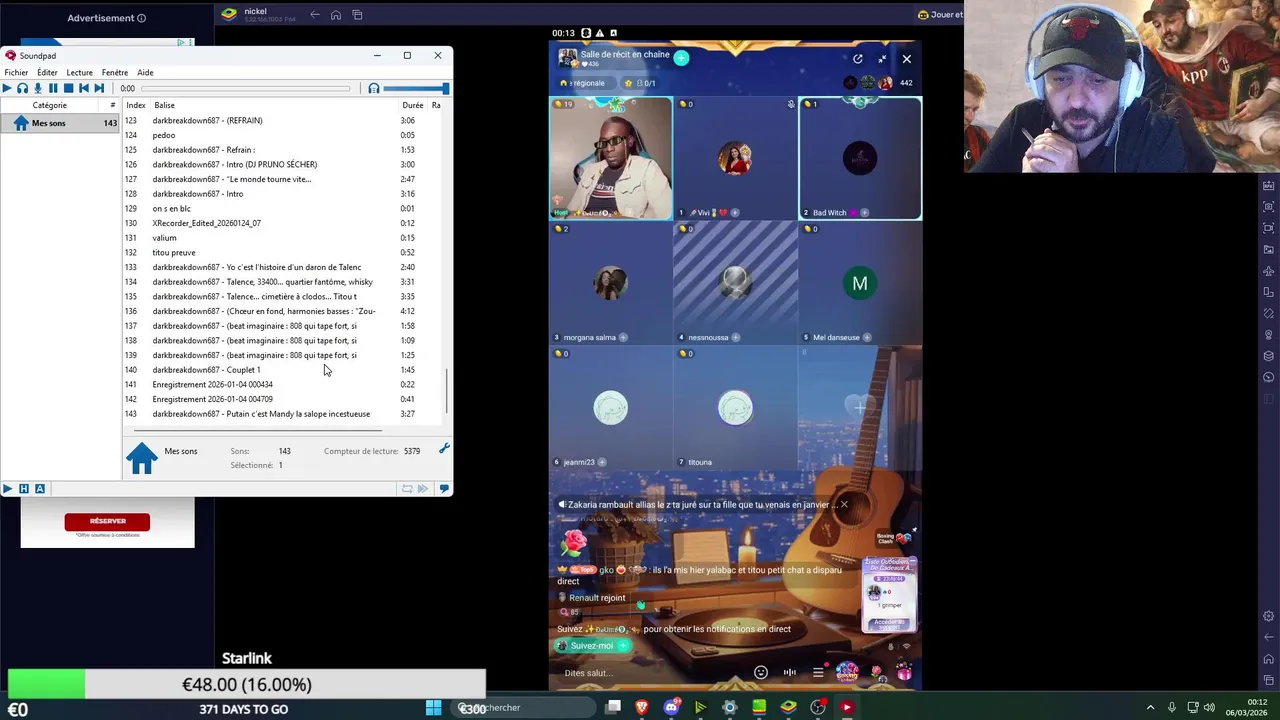Click bottom-left small play icon in Soundpad

click(7, 489)
